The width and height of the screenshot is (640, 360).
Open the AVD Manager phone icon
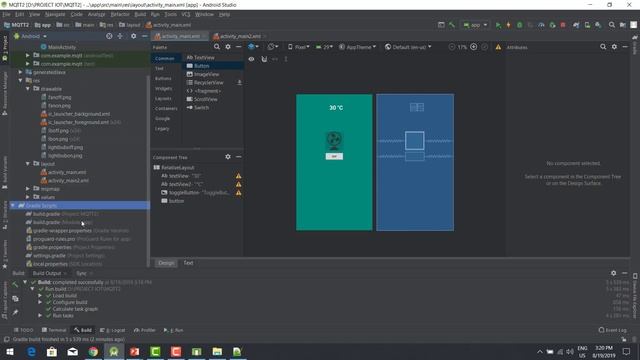point(587,25)
